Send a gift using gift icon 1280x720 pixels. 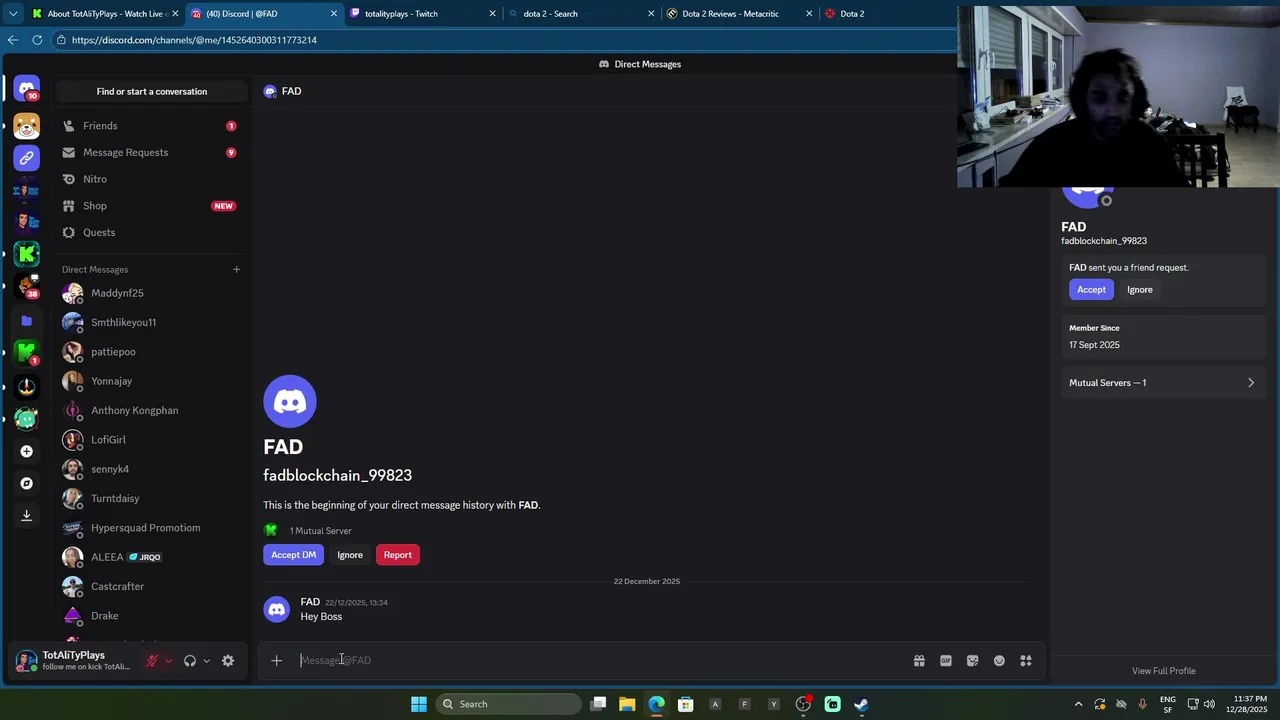pyautogui.click(x=919, y=661)
